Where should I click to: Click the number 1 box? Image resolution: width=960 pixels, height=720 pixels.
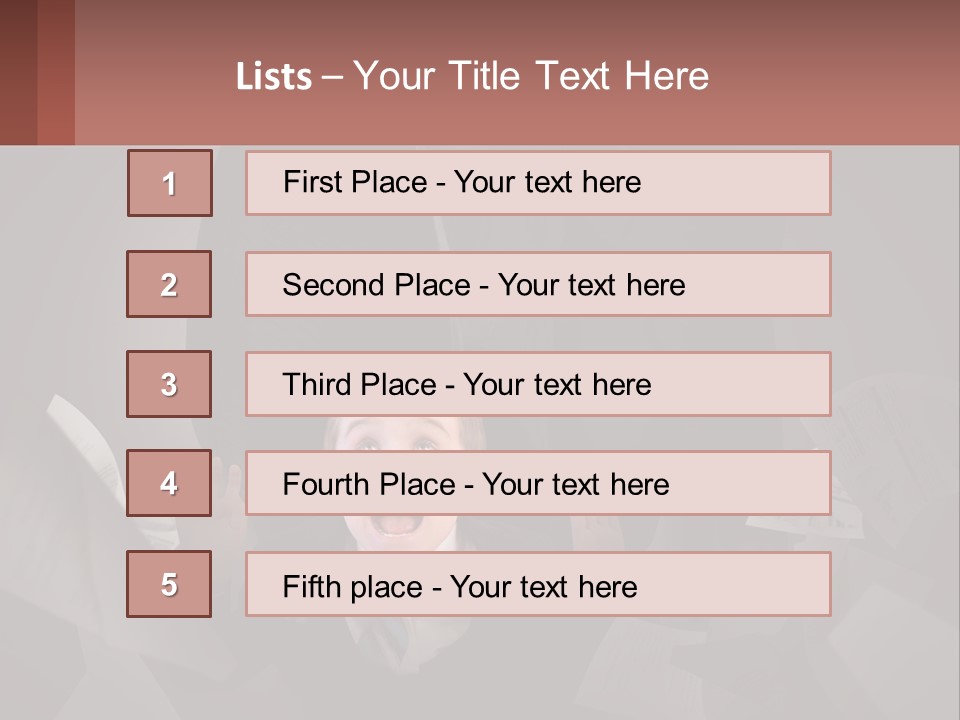[x=169, y=183]
